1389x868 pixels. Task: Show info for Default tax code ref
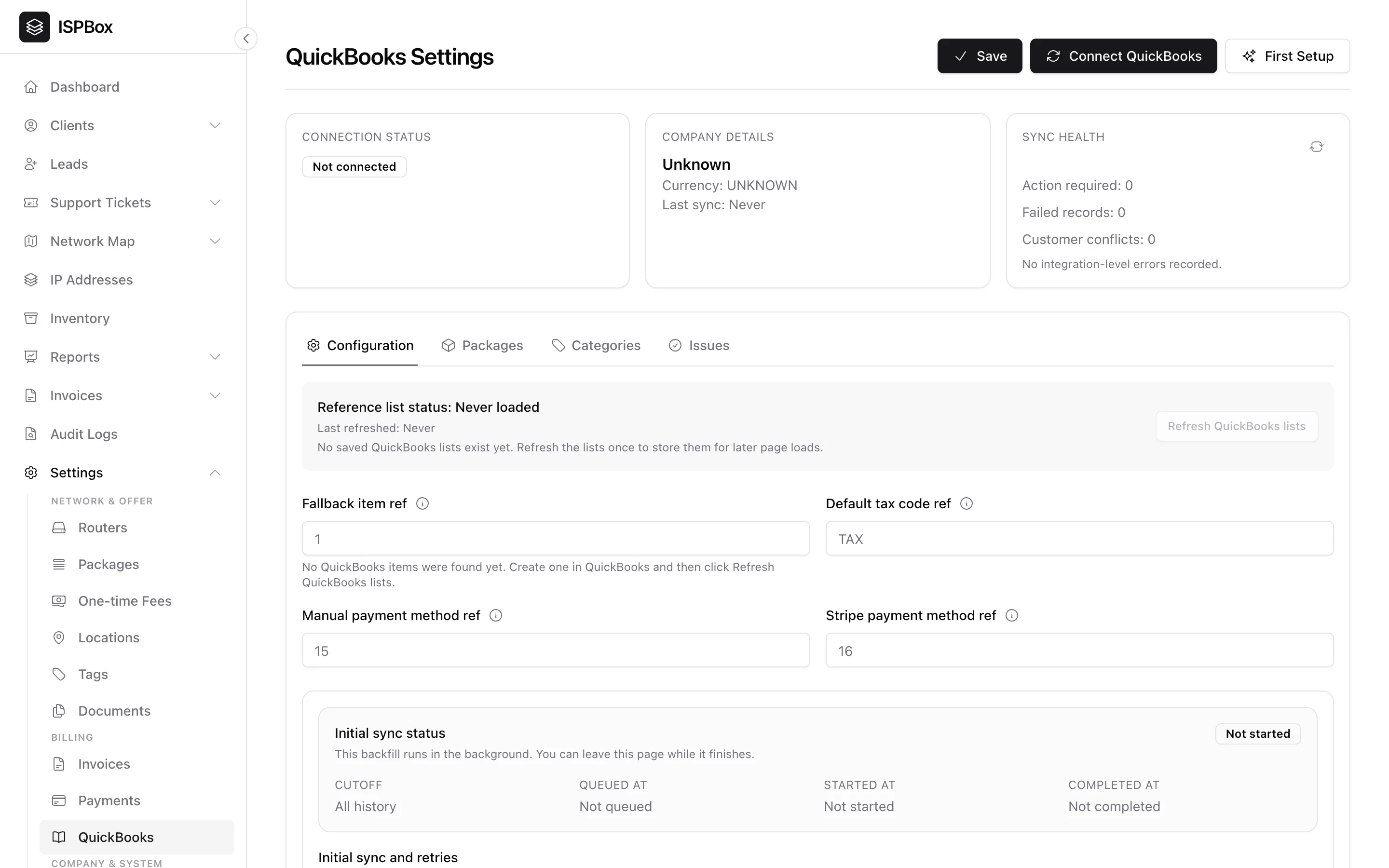[967, 503]
